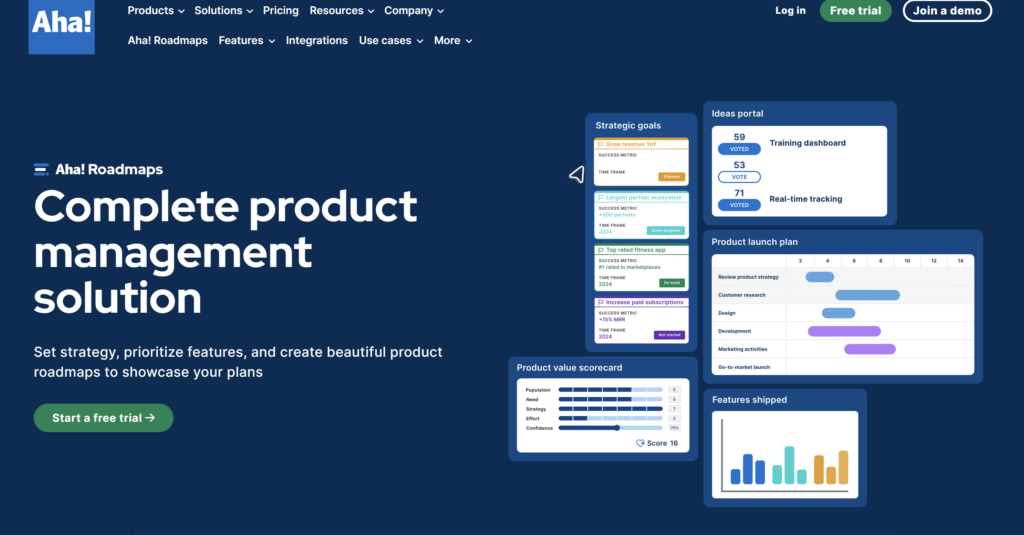The height and width of the screenshot is (535, 1024).
Task: Click the heart score icon in scorecard
Action: 640,443
